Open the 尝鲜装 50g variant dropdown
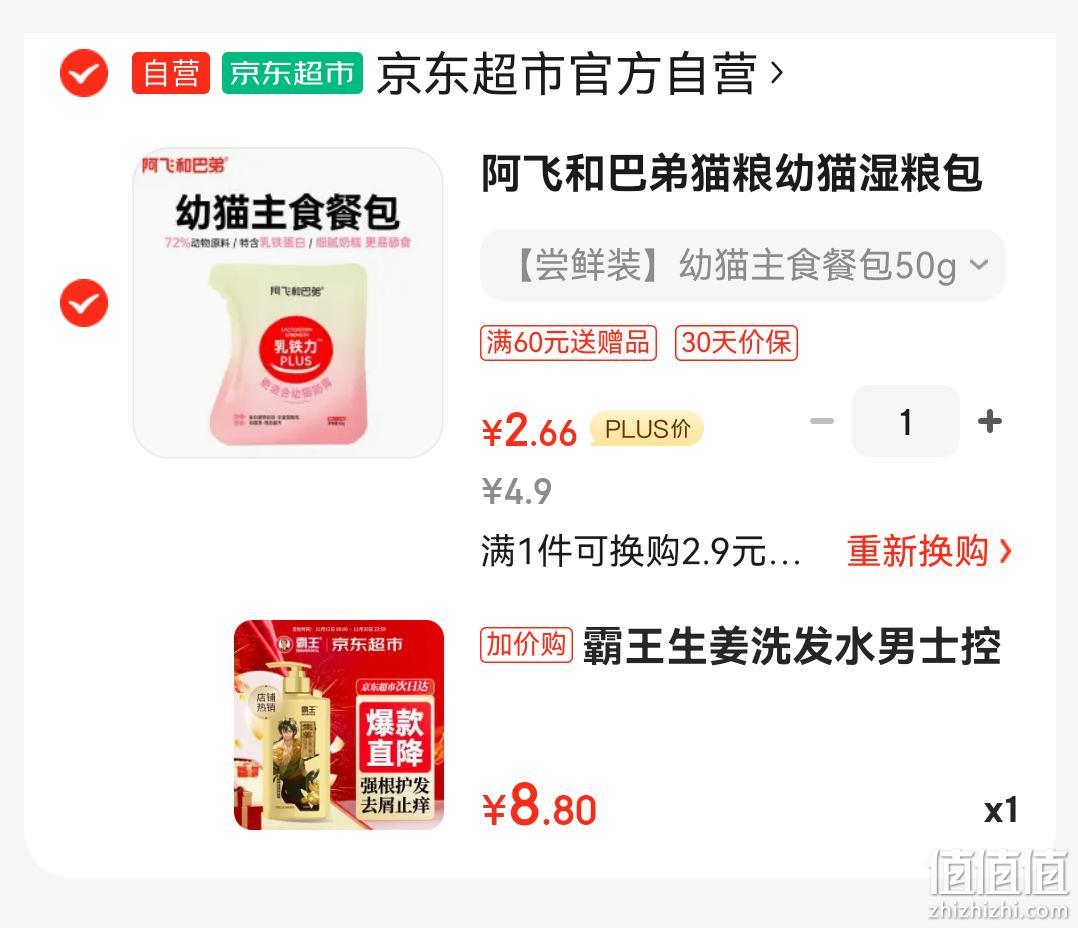 point(742,265)
